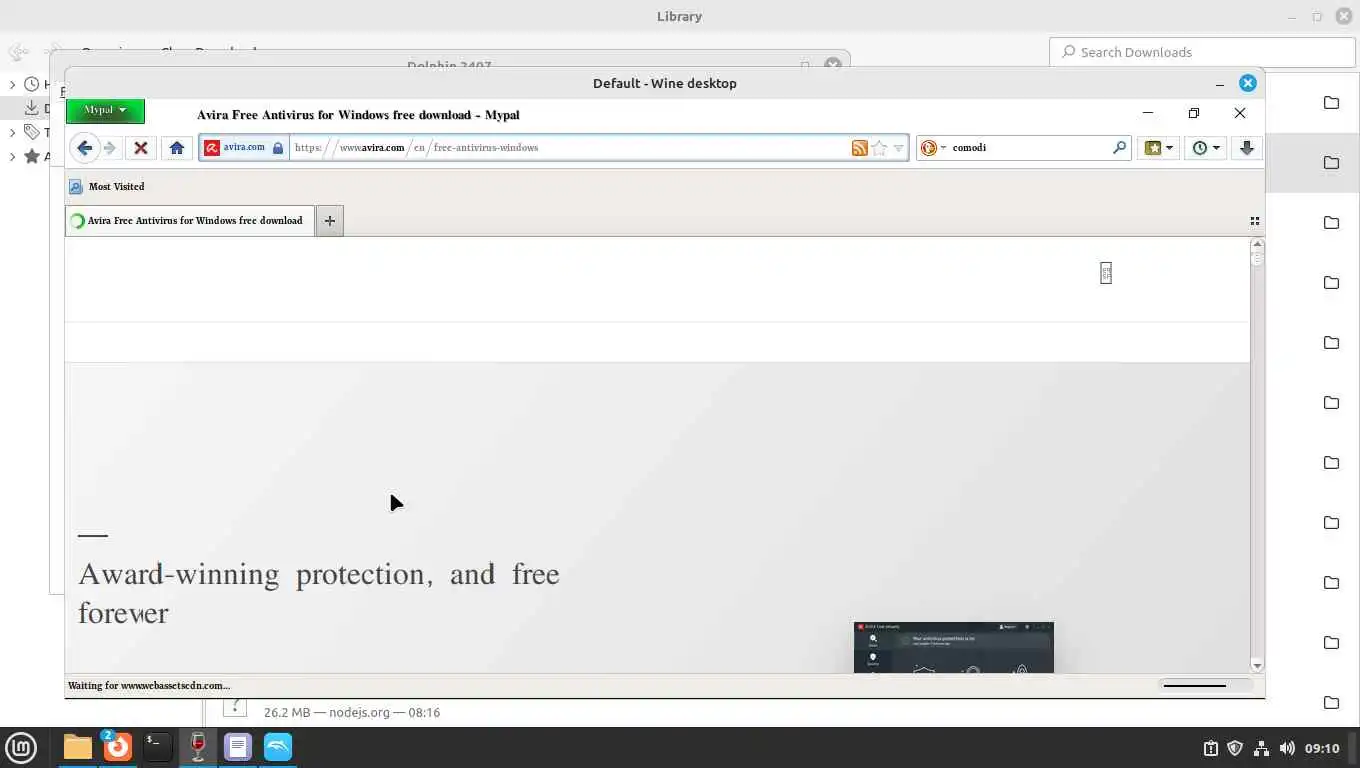
Task: Click the shield icon in system tray
Action: [1235, 748]
